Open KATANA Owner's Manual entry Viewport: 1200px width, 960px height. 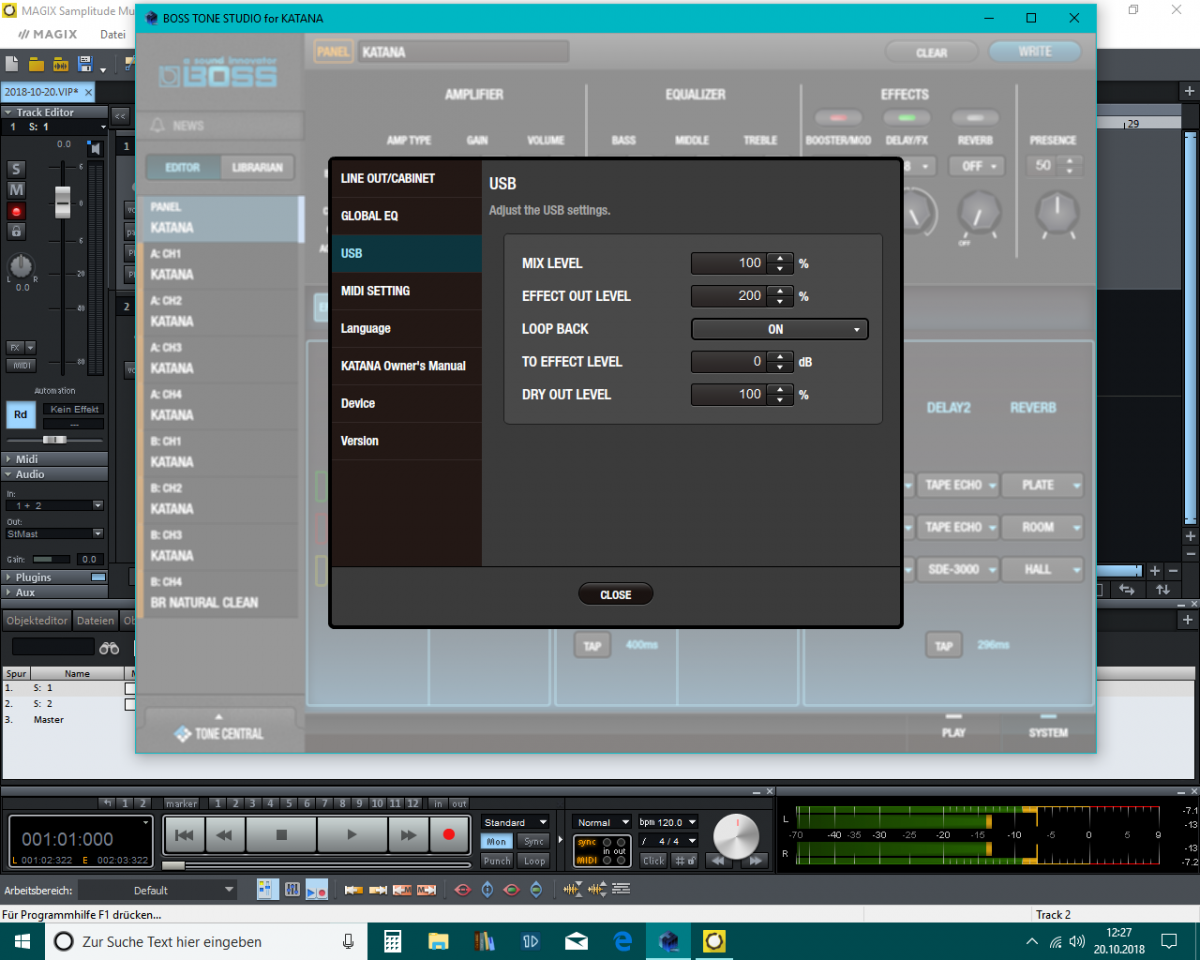click(x=406, y=366)
